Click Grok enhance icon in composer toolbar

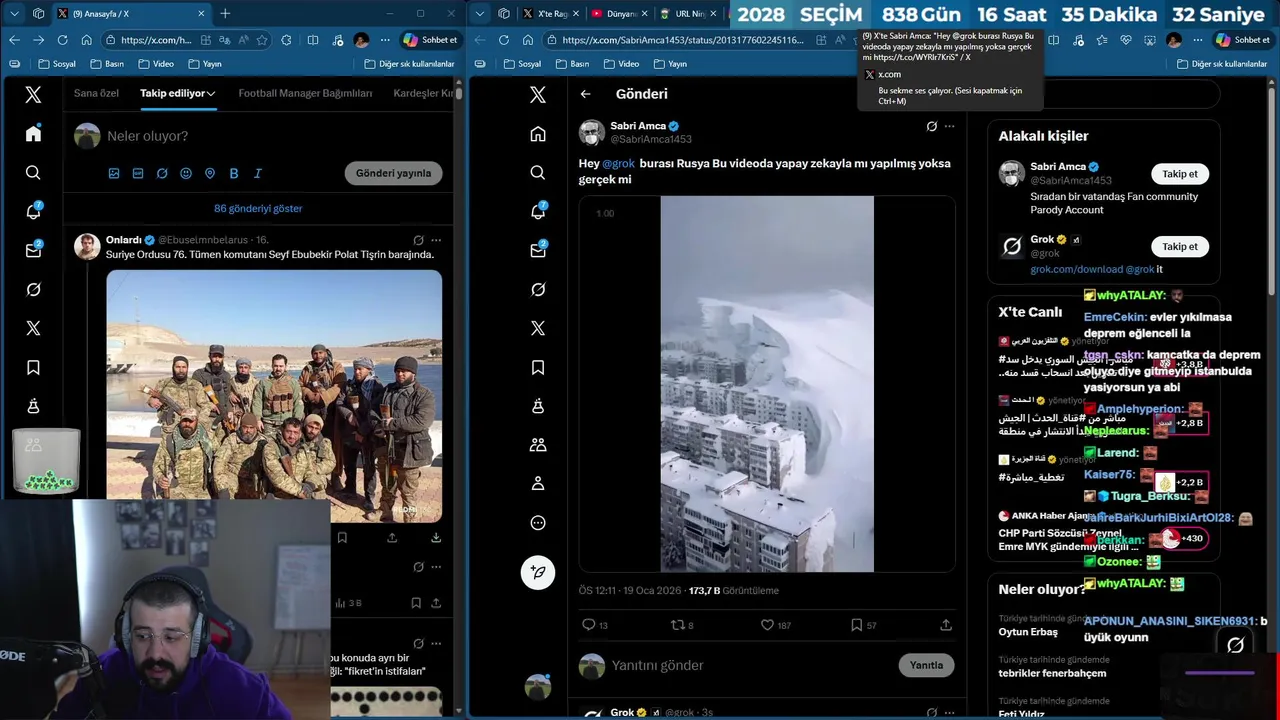(162, 173)
